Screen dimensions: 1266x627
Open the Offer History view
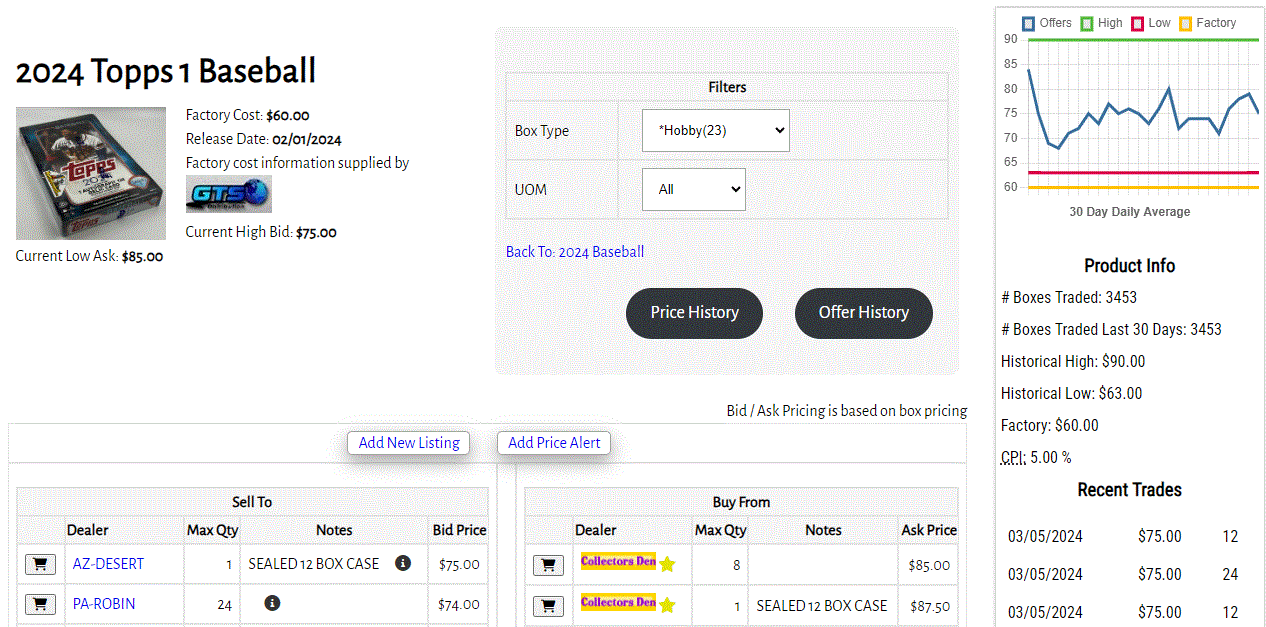click(x=863, y=313)
